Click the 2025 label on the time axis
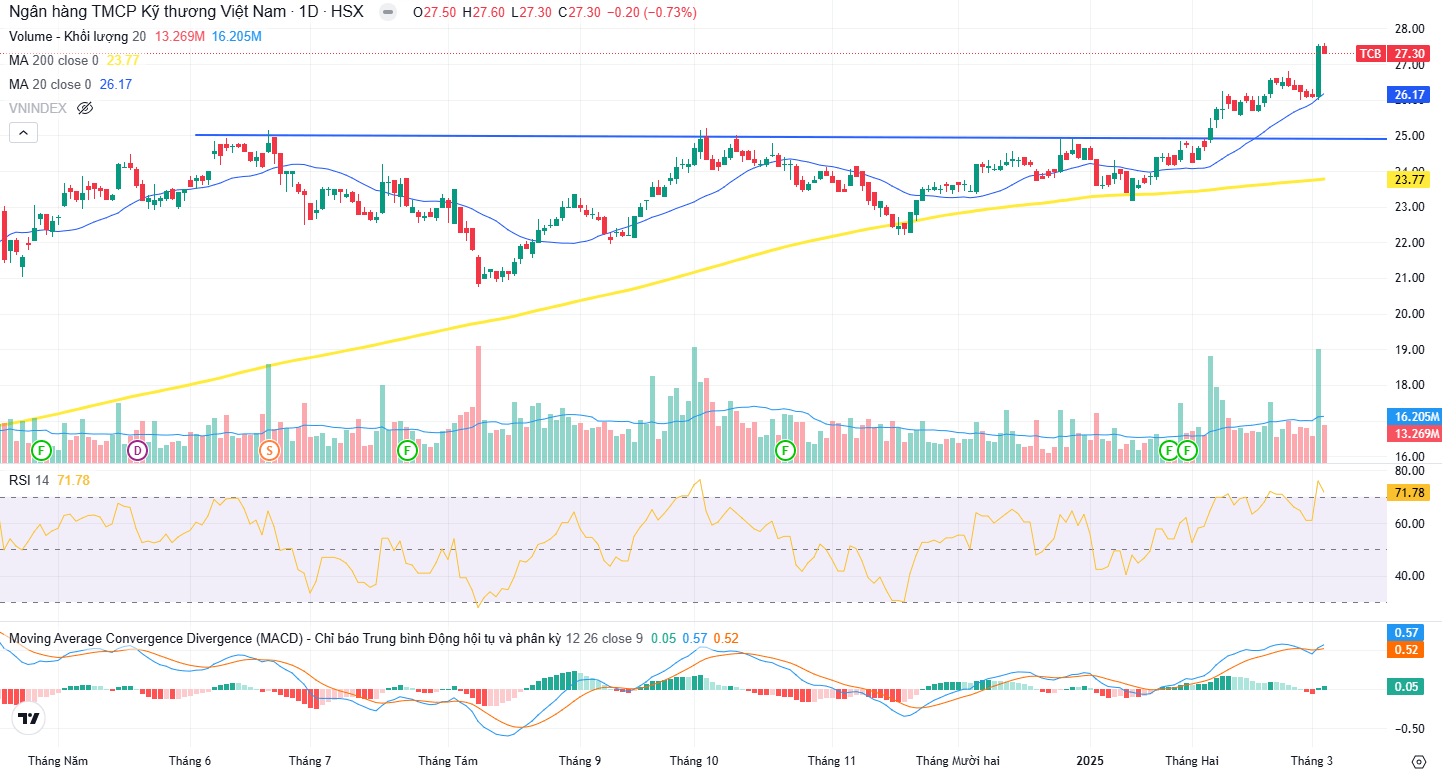Image resolution: width=1442 pixels, height=775 pixels. coord(1090,761)
